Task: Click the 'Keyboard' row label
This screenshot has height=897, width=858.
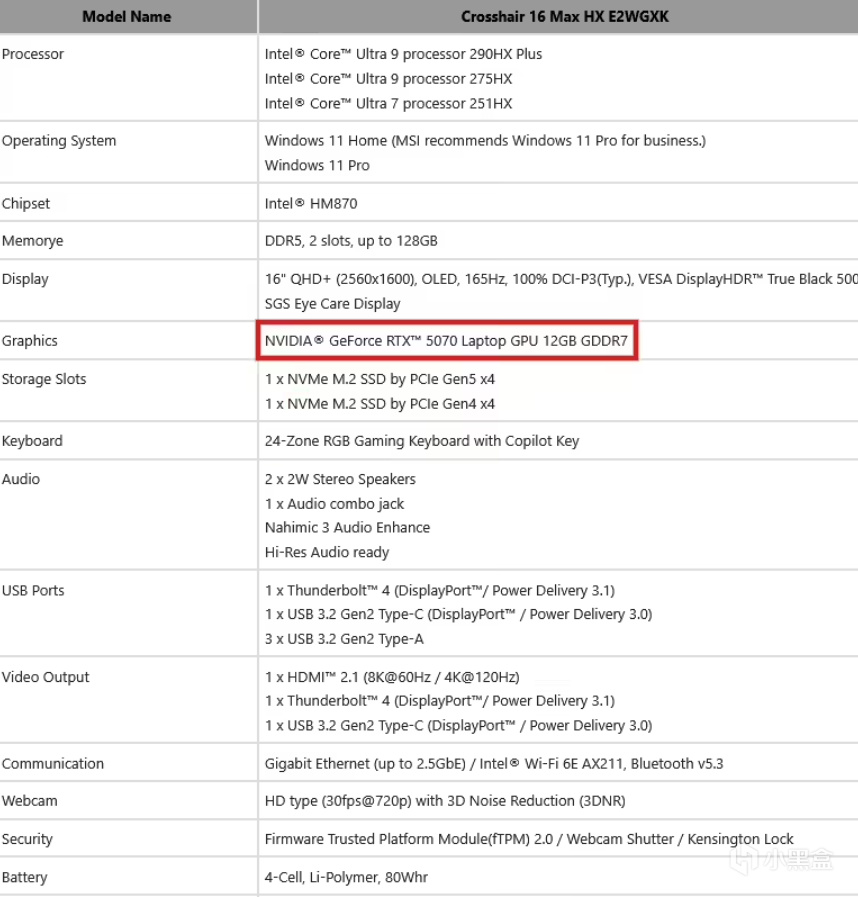Action: click(x=32, y=441)
